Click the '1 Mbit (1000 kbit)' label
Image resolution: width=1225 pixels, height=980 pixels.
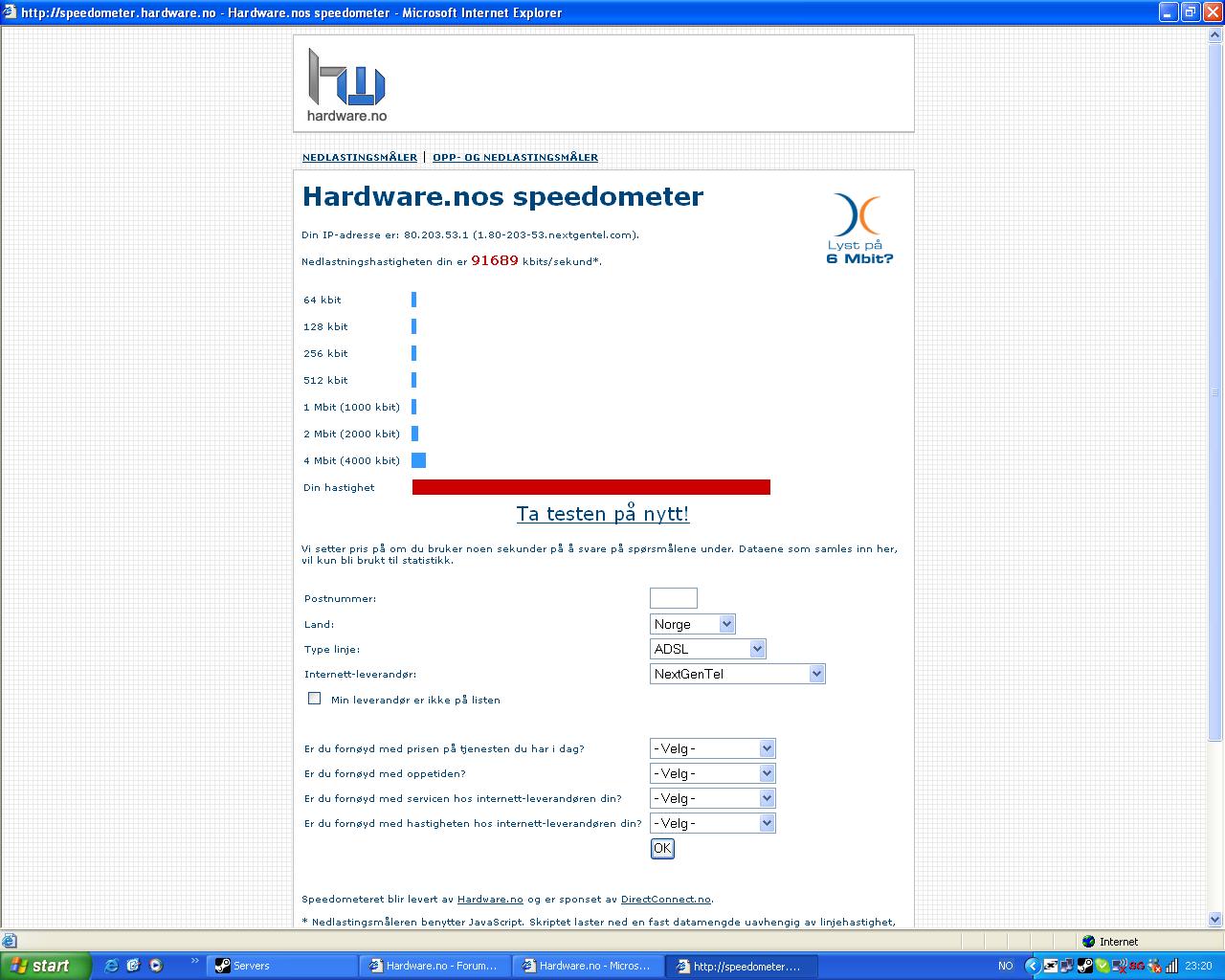coord(352,407)
